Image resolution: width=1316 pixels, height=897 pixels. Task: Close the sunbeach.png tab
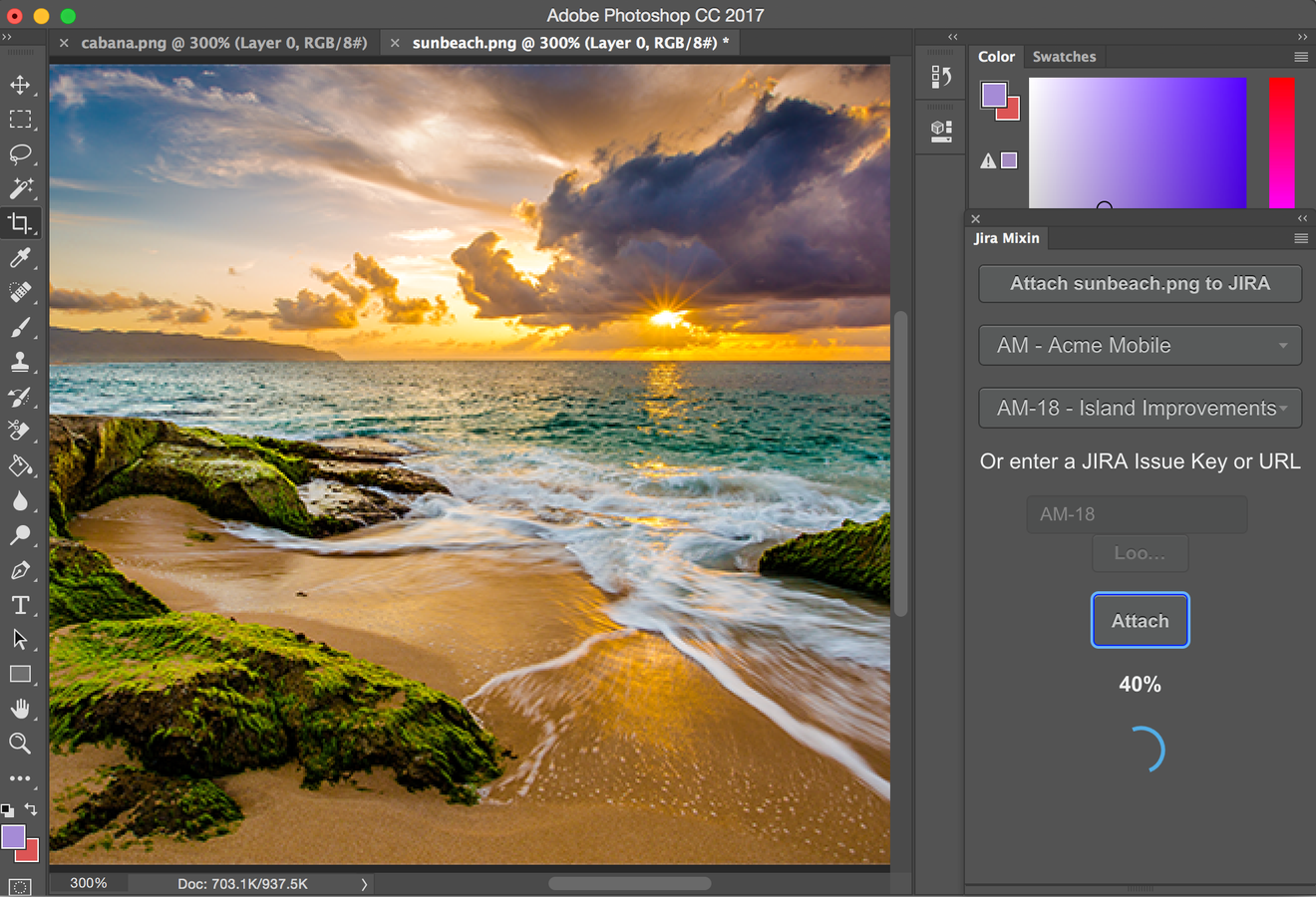tap(395, 43)
